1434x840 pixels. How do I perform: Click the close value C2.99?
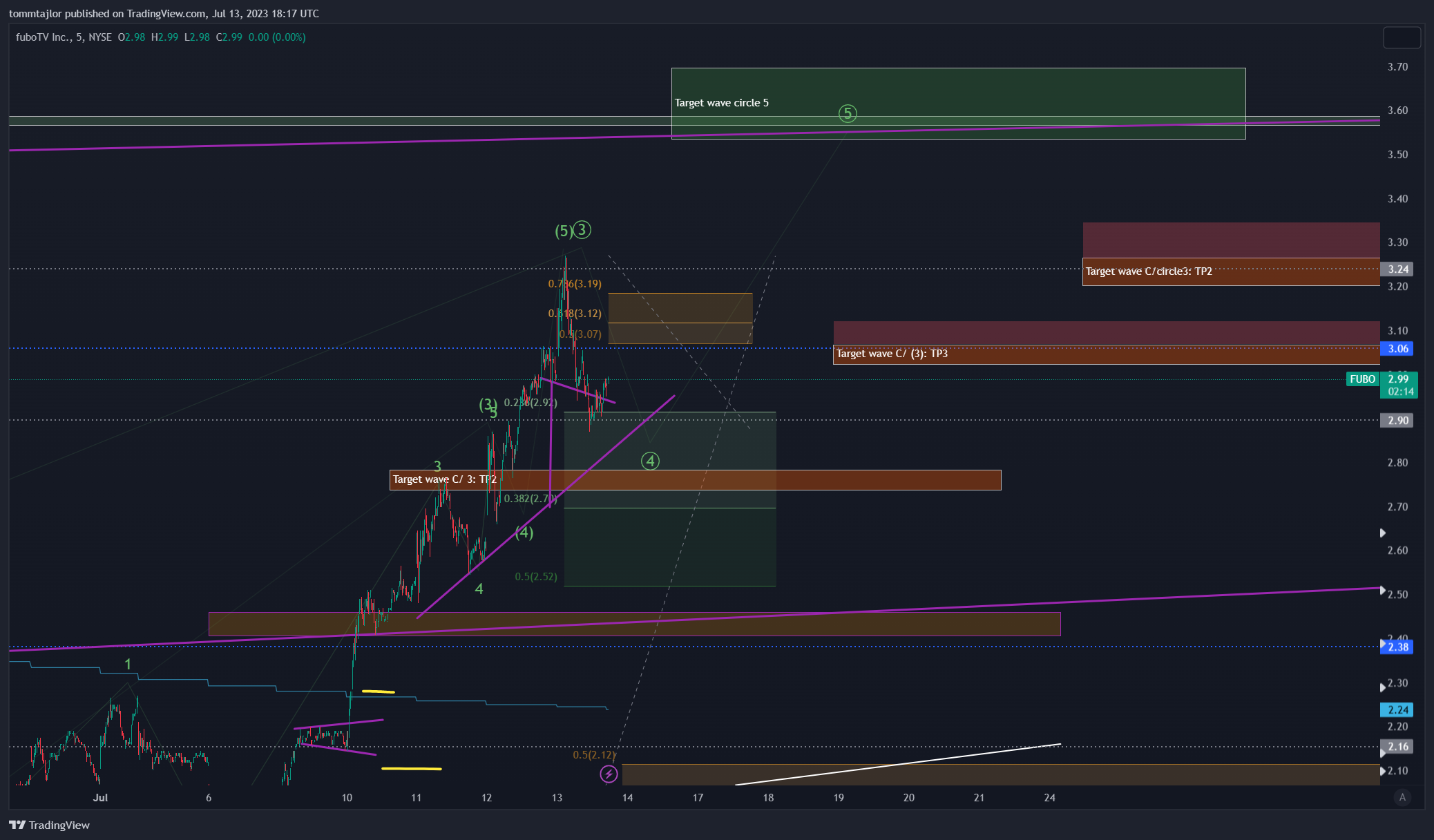pos(229,37)
